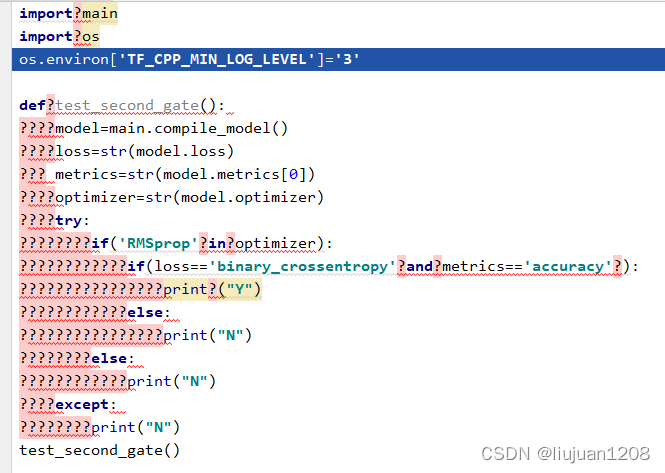Click the 'import?os' line
Viewport: 665px width, 473px height.
[59, 36]
